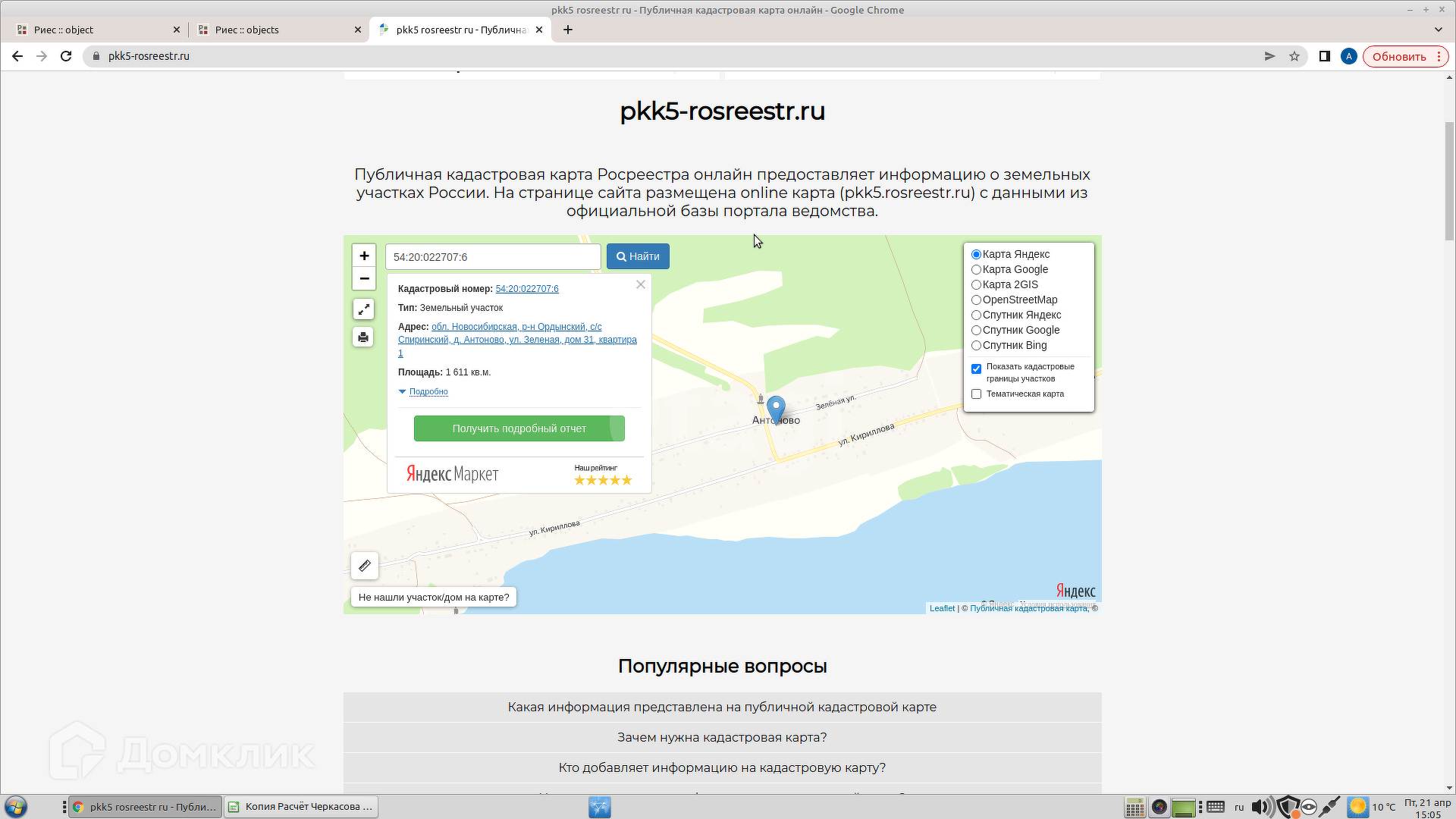1456x819 pixels.
Task: Print the map with printer icon
Action: coord(364,337)
